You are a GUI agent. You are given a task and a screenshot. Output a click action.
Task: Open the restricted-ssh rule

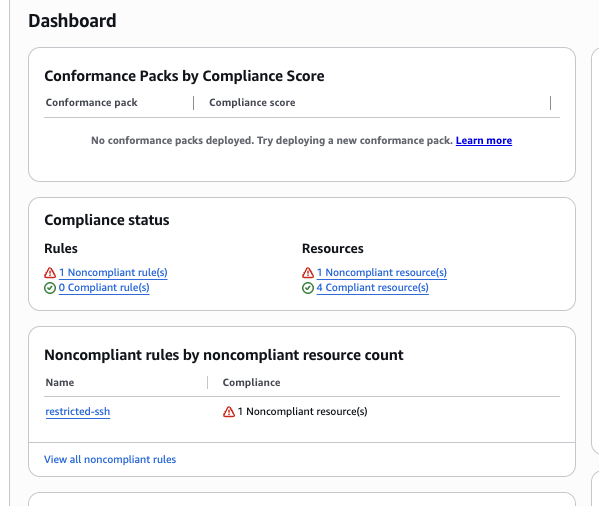[78, 411]
